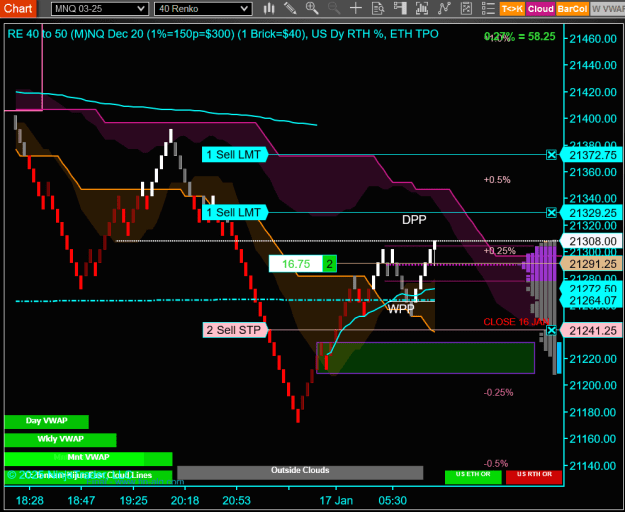
Task: Toggle the T<>K button
Action: pos(512,9)
